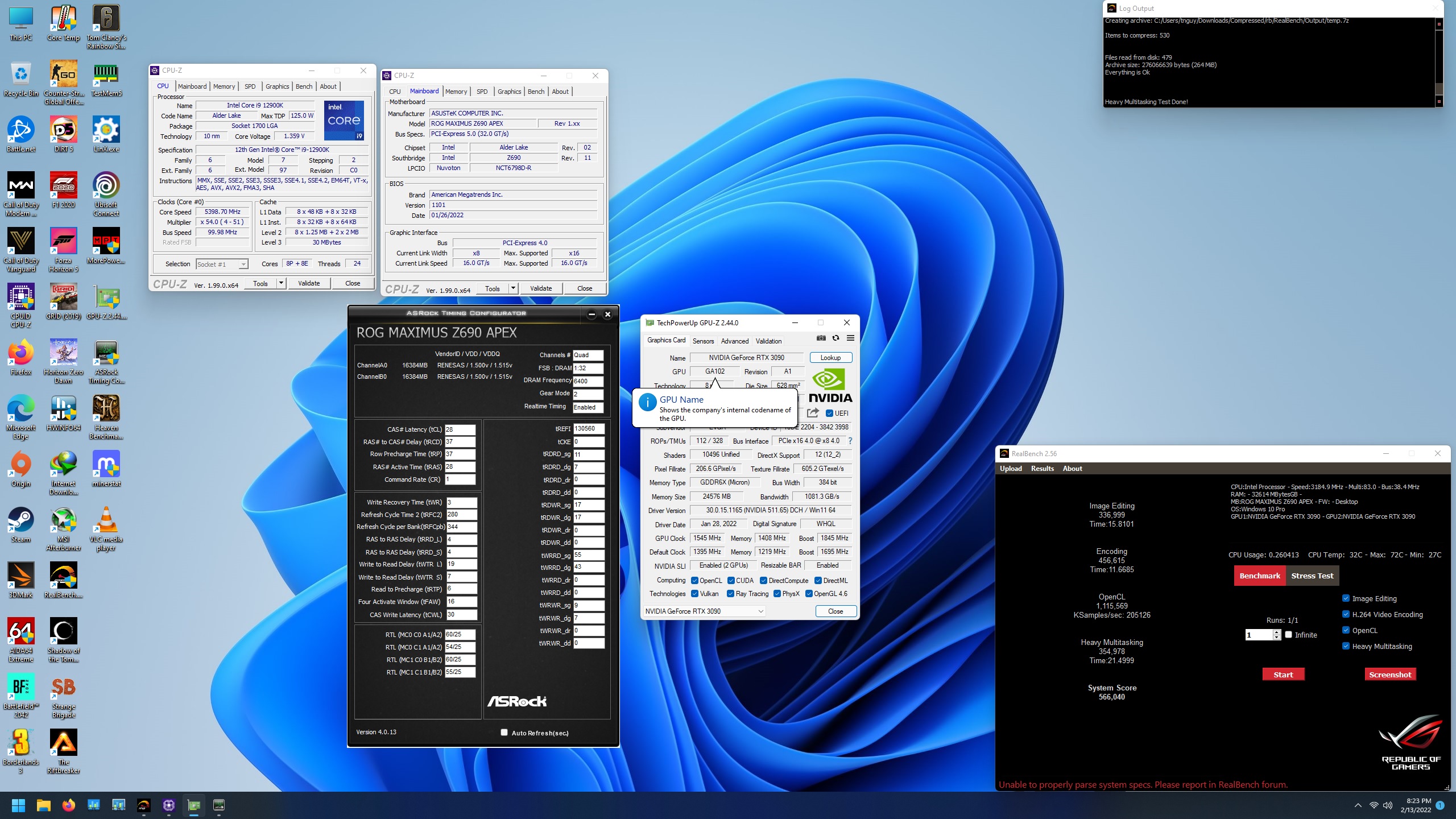Image resolution: width=1456 pixels, height=819 pixels.
Task: Select Stress Test mode in RealBench
Action: pyautogui.click(x=1312, y=576)
